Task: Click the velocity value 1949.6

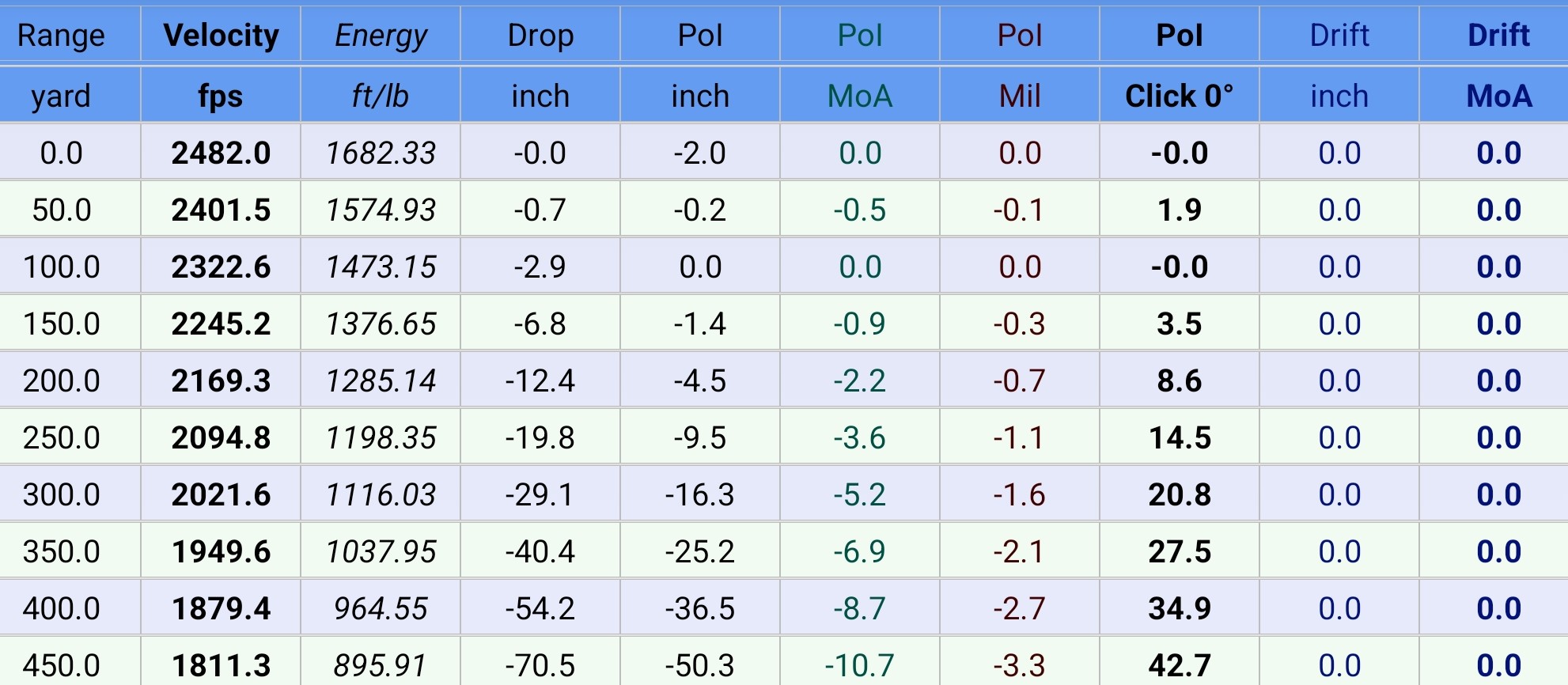Action: 221,551
